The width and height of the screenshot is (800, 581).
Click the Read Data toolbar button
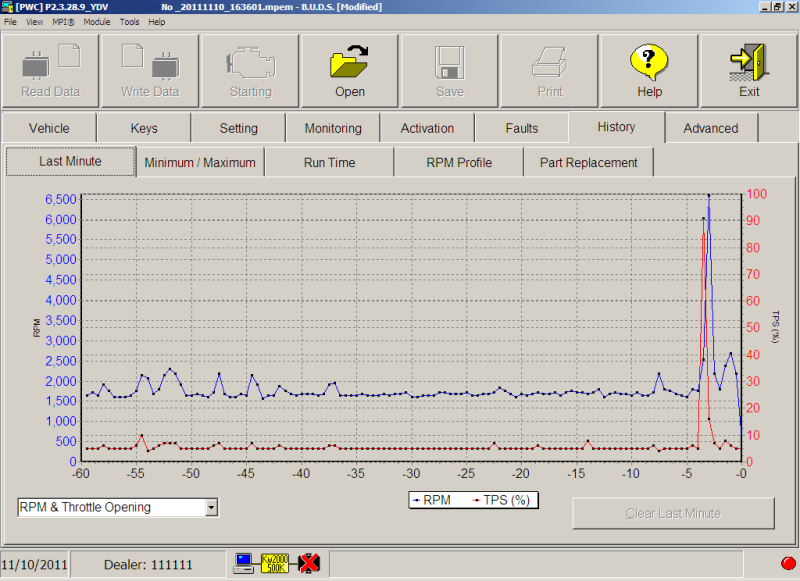50,71
